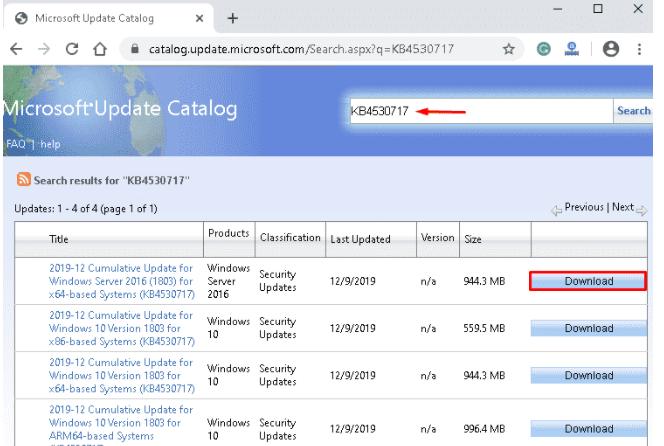Screen dimensions: 664x446
Task: Open the blue stamp-shaped extension icon
Action: 572,49
